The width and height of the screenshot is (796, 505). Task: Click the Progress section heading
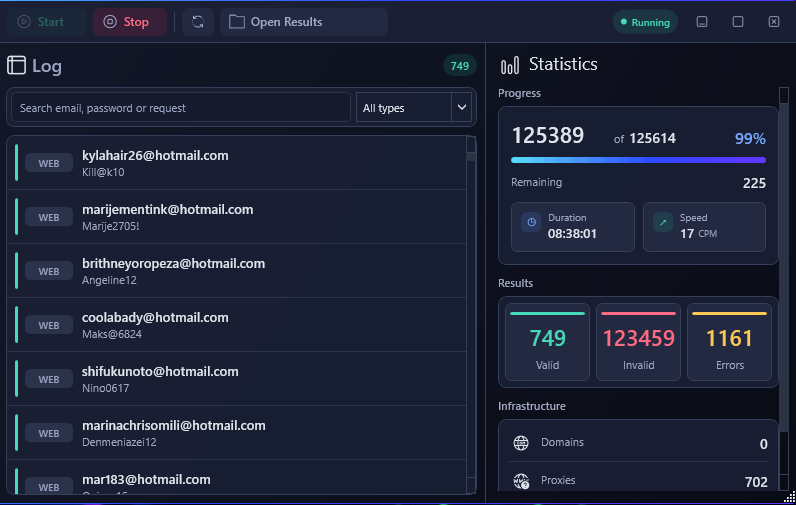tap(519, 93)
